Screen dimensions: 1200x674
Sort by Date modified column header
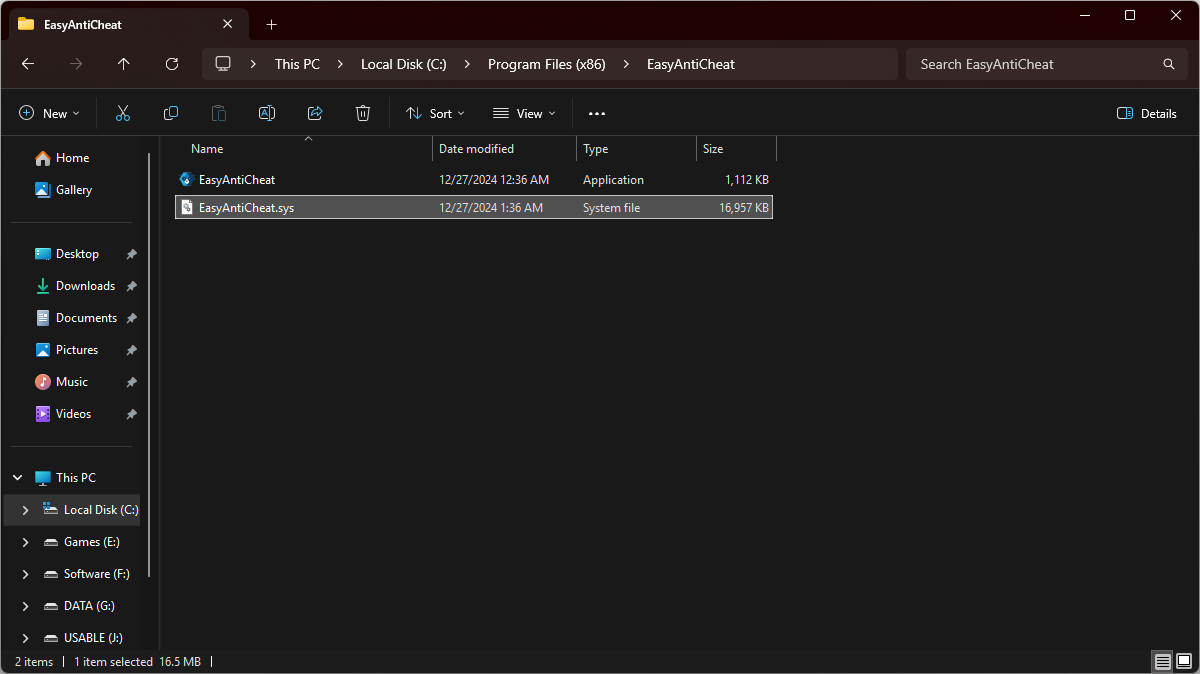point(504,149)
